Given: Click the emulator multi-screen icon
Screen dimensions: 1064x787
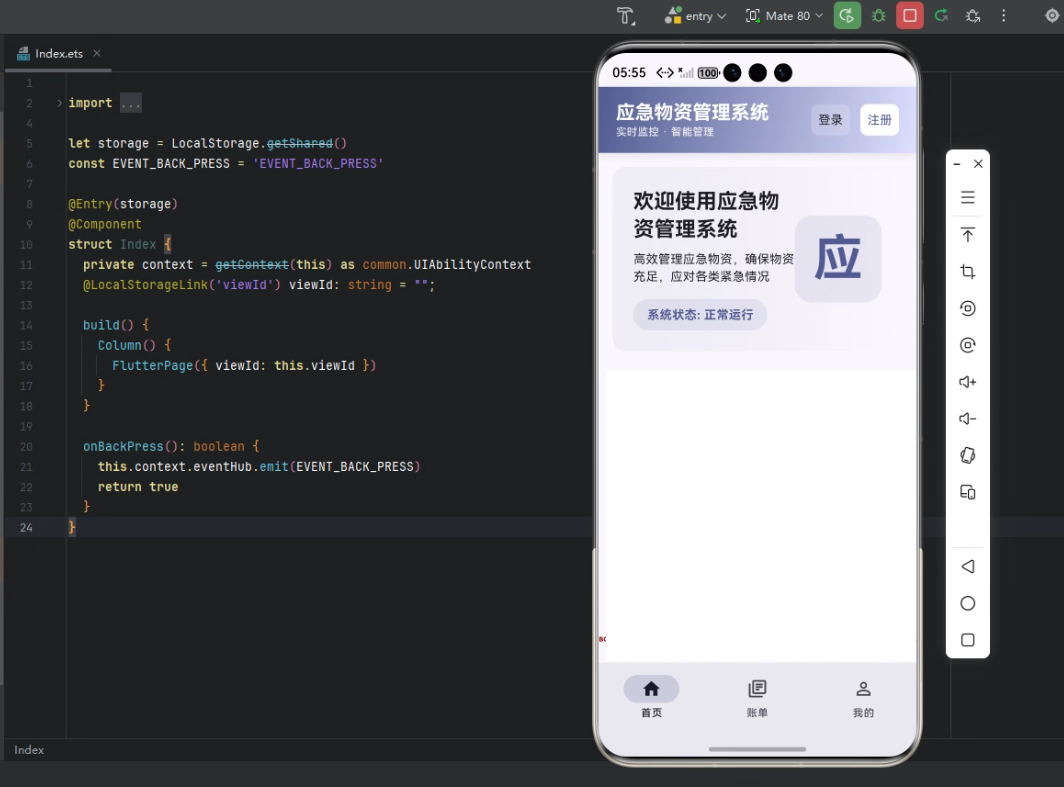Looking at the screenshot, I should click(968, 492).
